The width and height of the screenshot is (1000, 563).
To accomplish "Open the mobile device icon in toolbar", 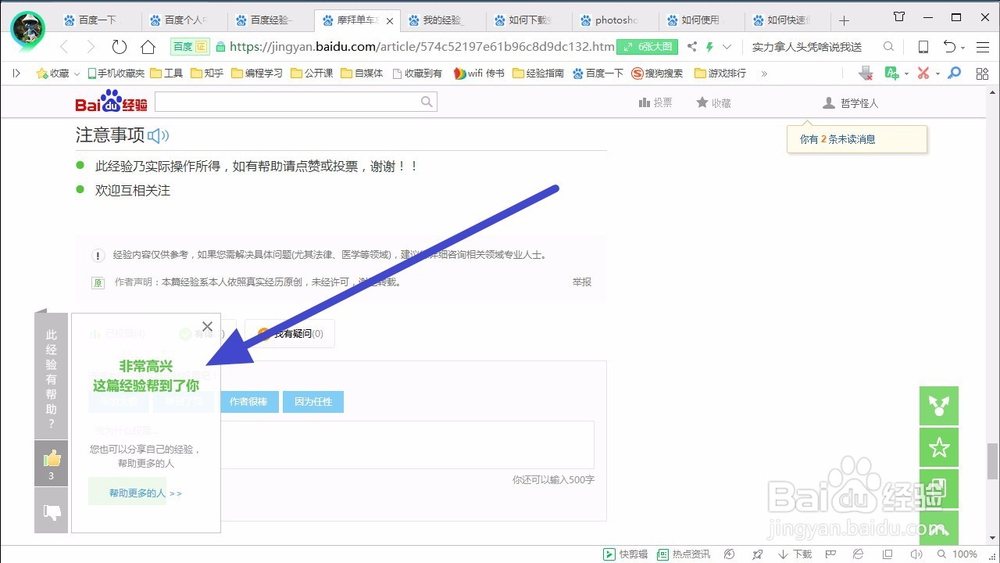I will [x=923, y=47].
